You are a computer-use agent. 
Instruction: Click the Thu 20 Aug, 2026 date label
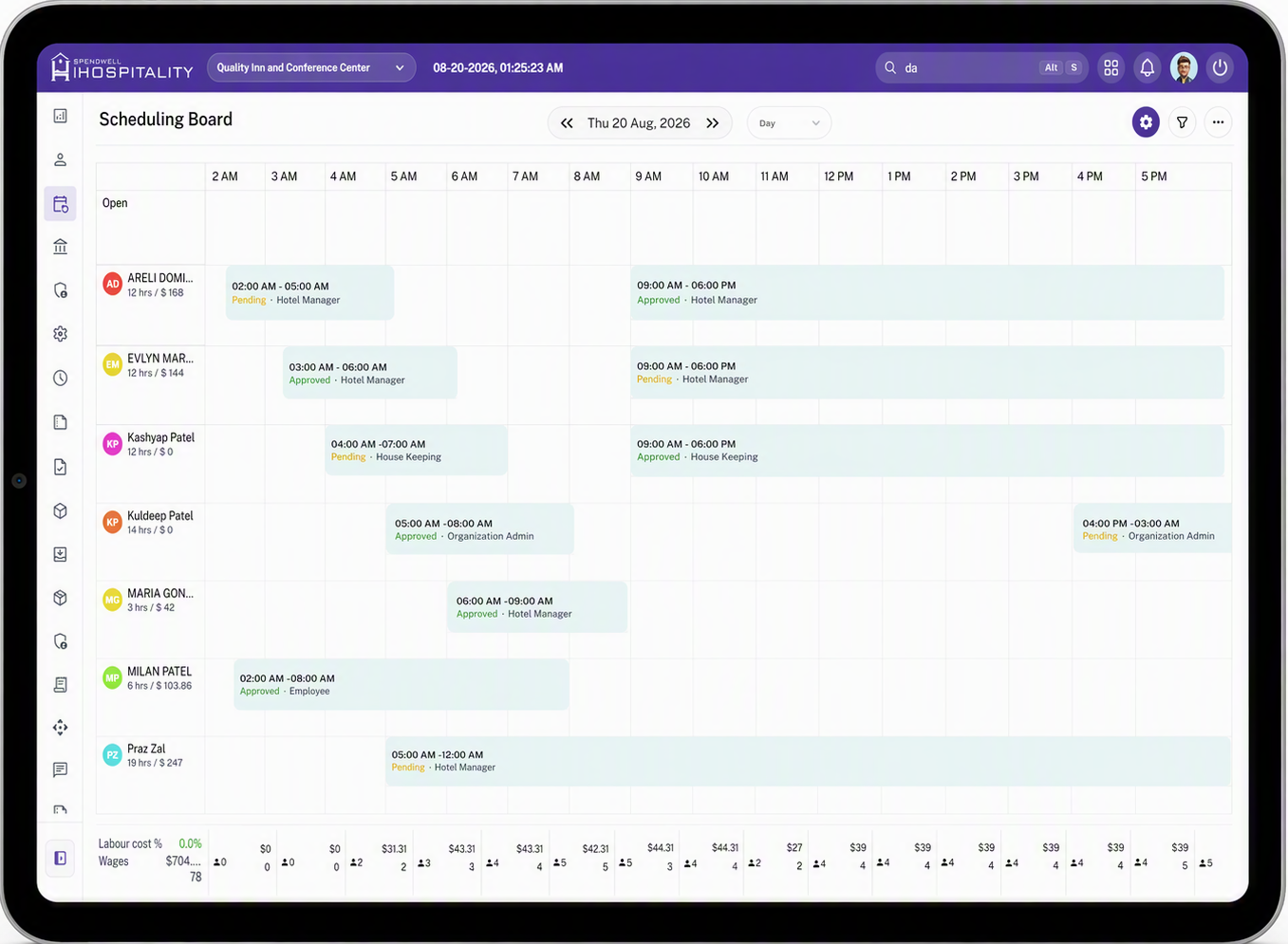click(x=639, y=123)
